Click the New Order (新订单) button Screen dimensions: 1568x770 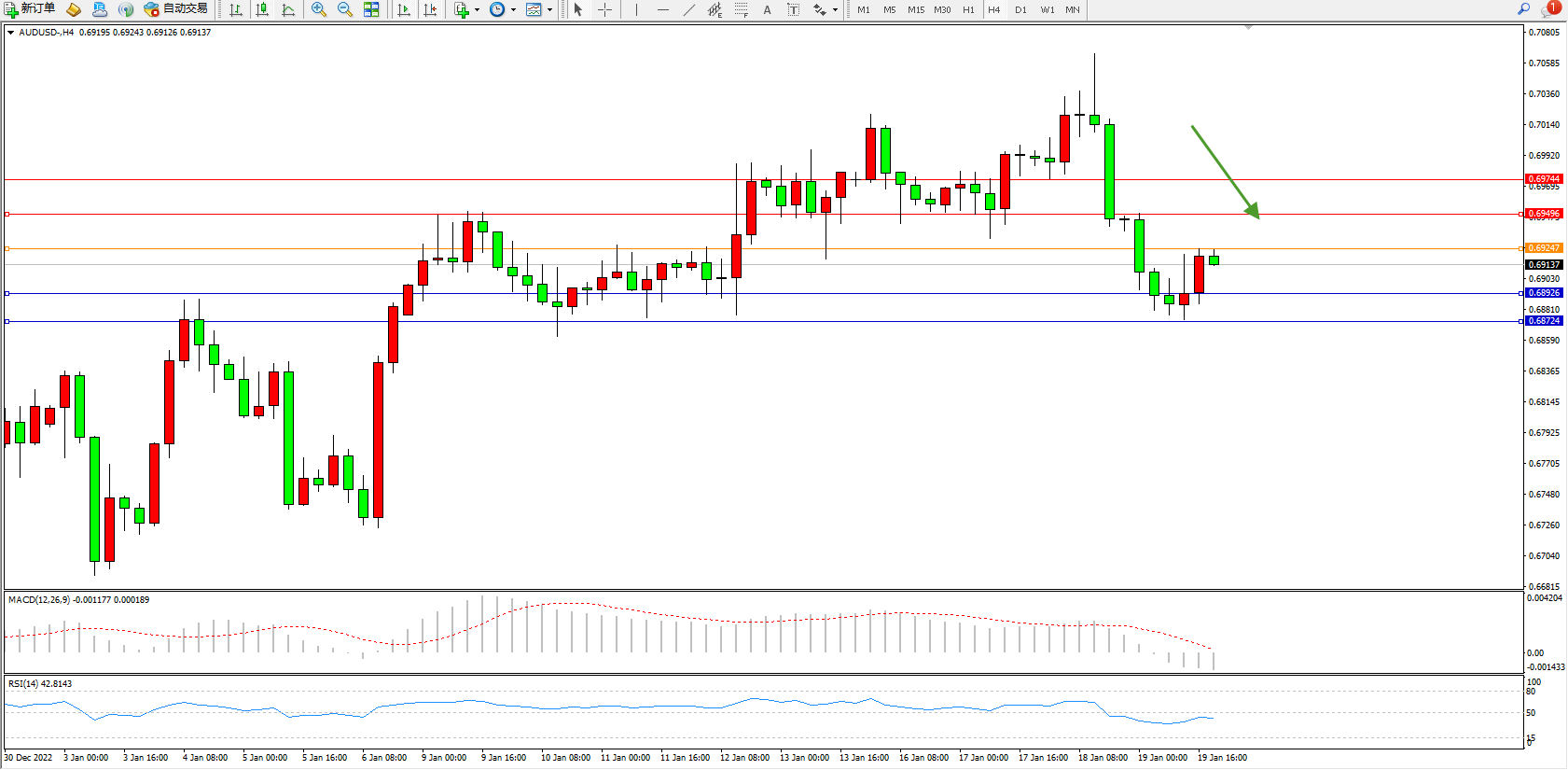pos(29,9)
